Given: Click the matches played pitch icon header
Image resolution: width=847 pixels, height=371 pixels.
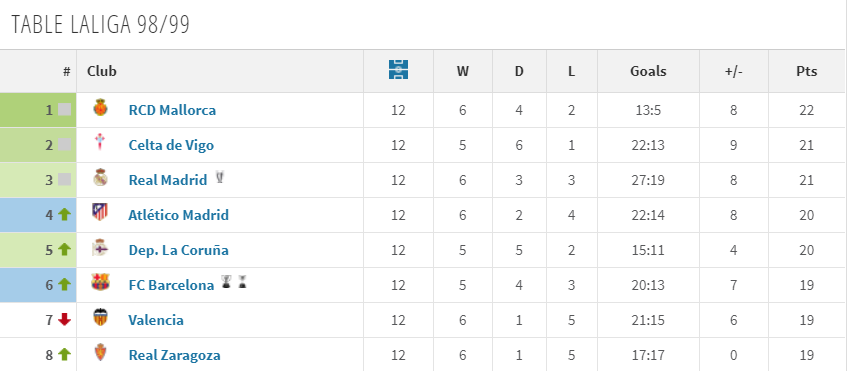Looking at the screenshot, I should tap(398, 70).
